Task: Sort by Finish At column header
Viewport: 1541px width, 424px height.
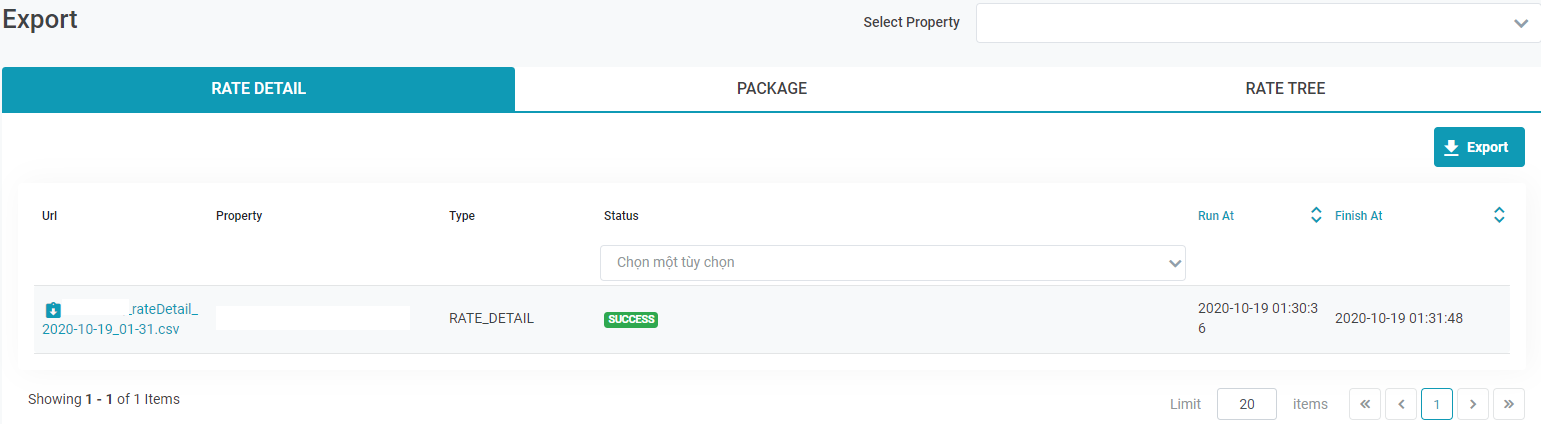Action: coord(1358,216)
